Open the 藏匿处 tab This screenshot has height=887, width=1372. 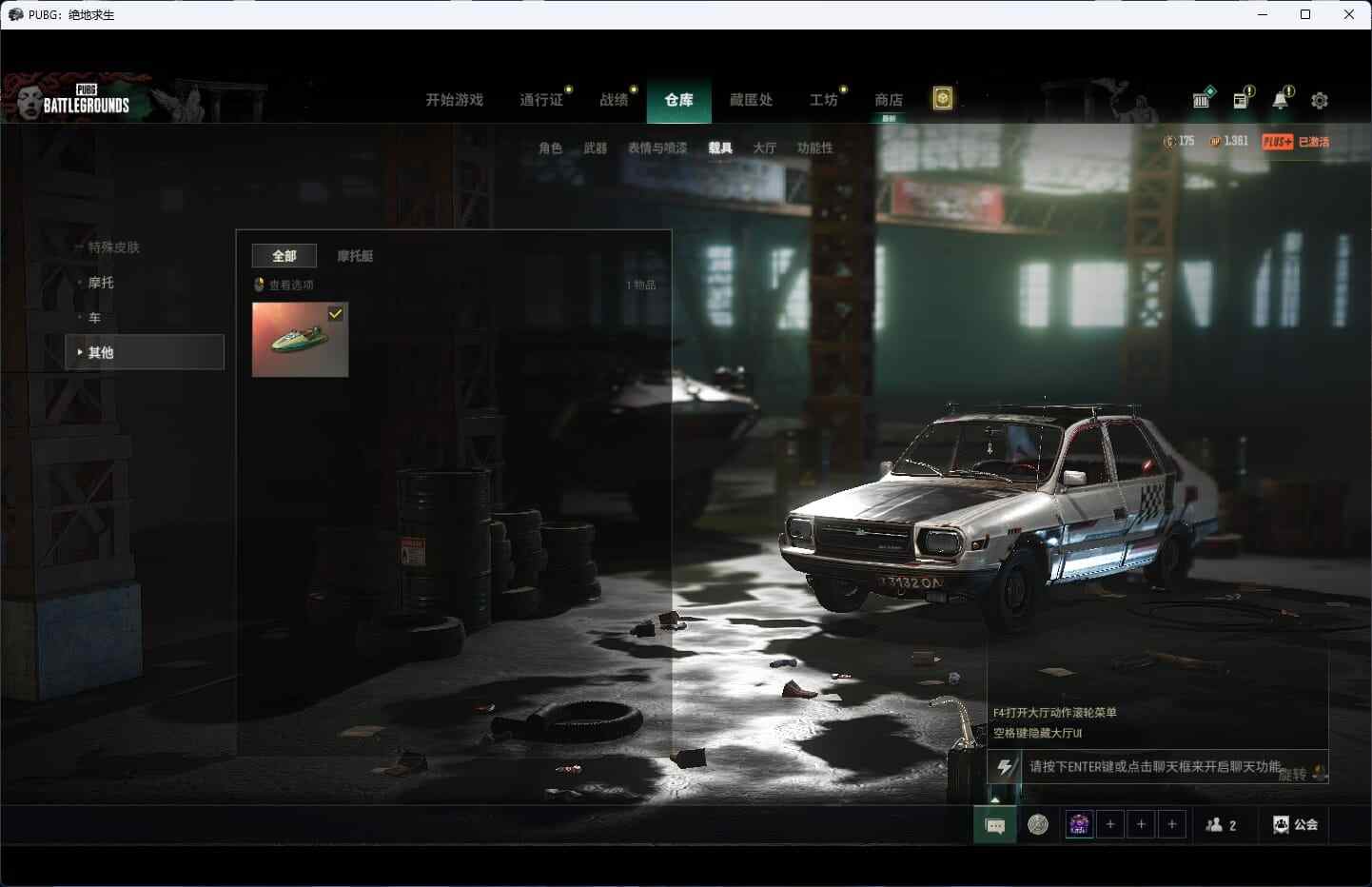751,100
